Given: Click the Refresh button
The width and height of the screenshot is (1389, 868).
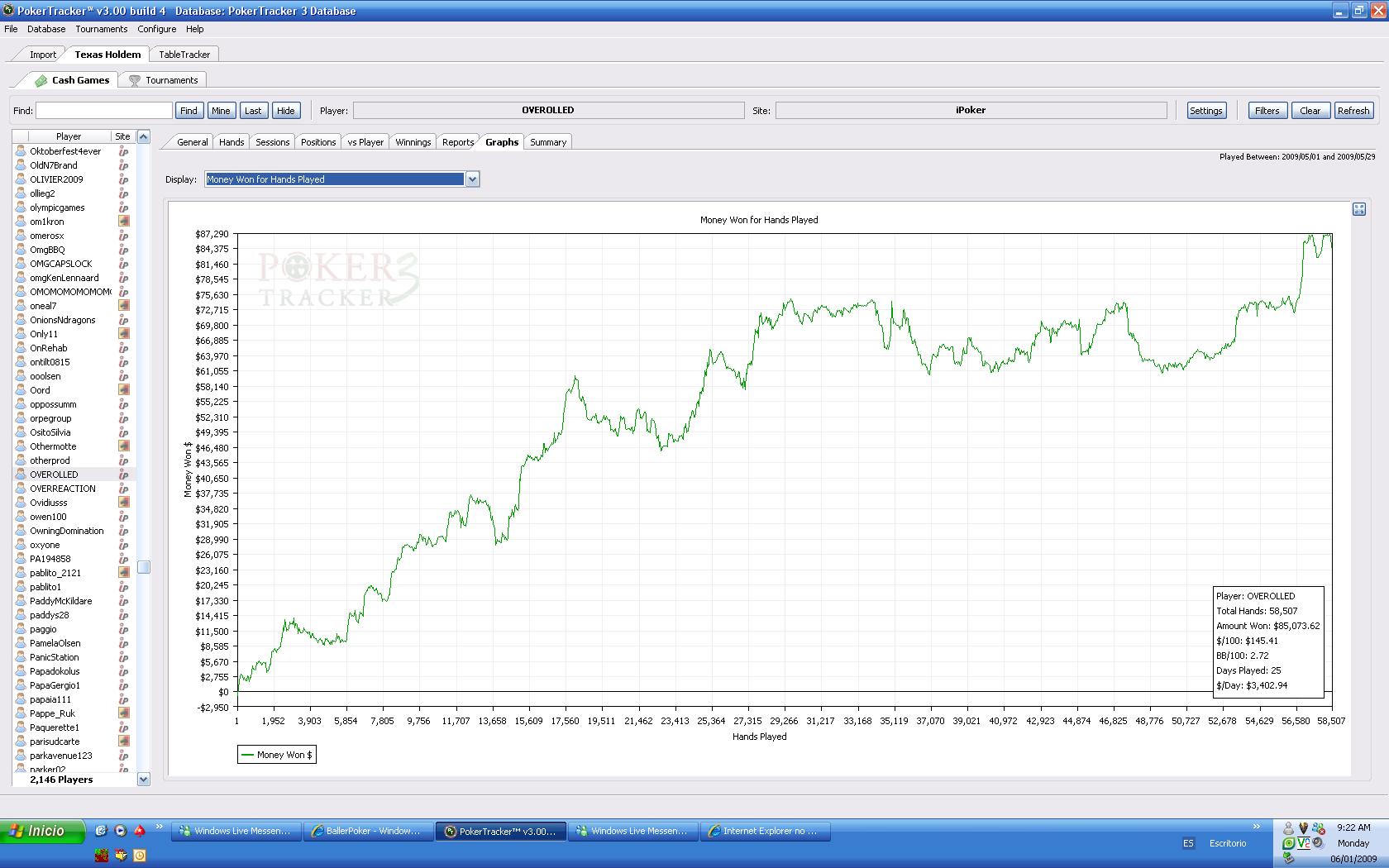Looking at the screenshot, I should click(1353, 111).
